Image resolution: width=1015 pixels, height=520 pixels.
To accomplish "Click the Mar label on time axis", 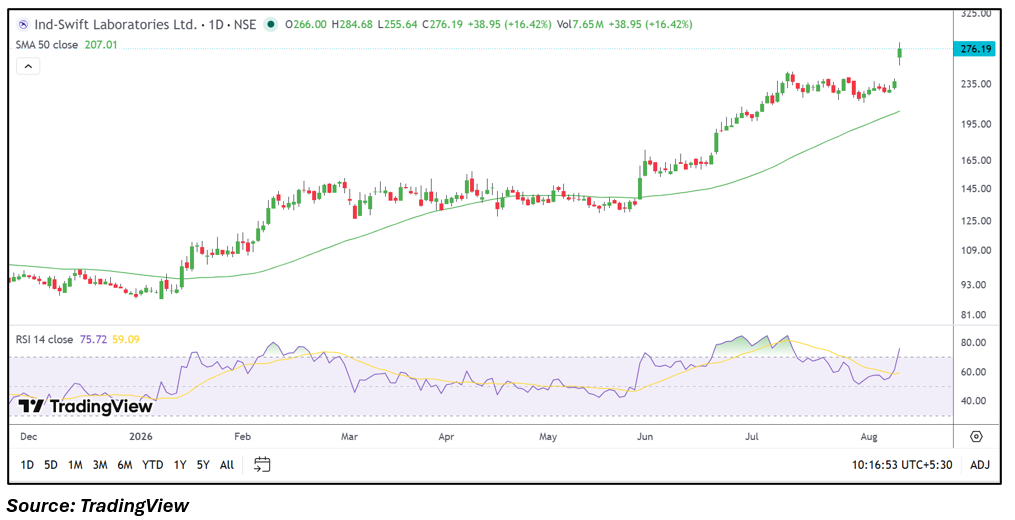I will (350, 436).
